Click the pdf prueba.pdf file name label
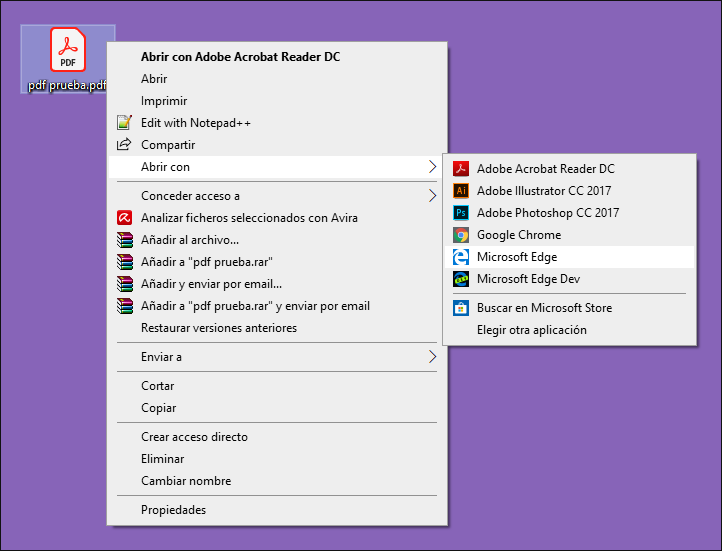Viewport: 722px width, 551px height. click(x=67, y=85)
